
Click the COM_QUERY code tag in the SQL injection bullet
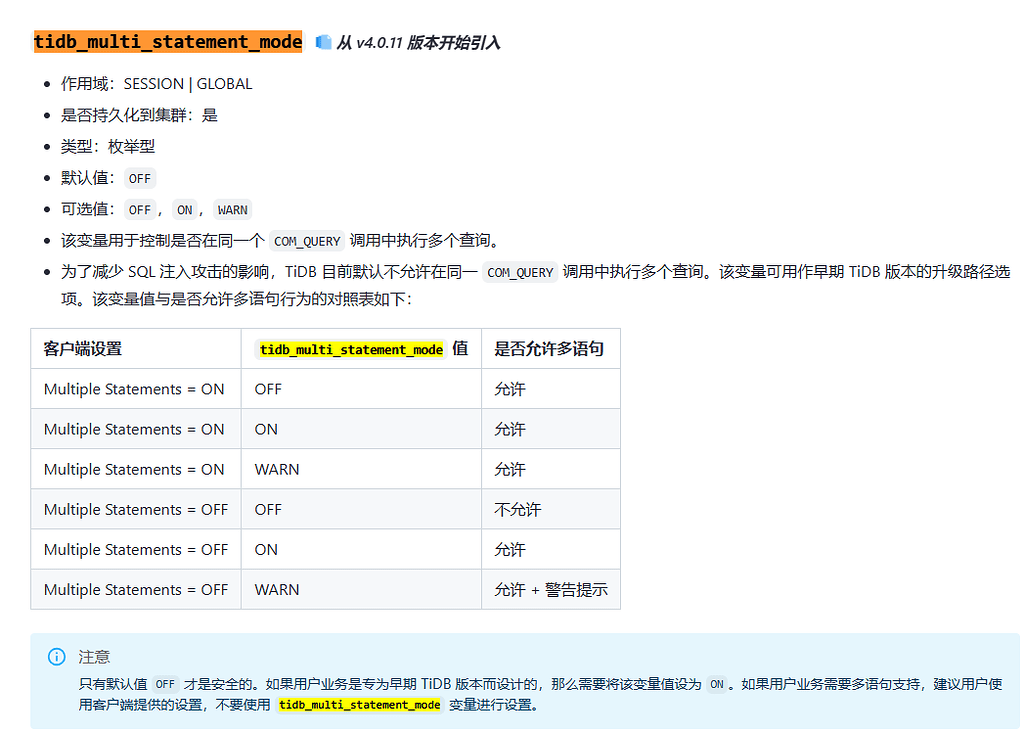pyautogui.click(x=520, y=271)
